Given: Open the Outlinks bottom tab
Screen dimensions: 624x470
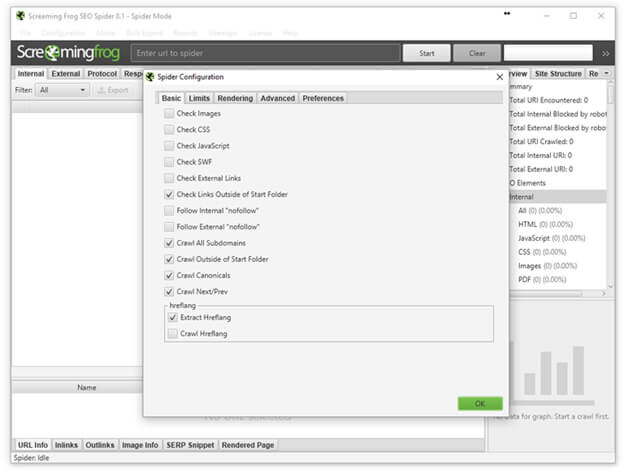Looking at the screenshot, I should coord(99,445).
